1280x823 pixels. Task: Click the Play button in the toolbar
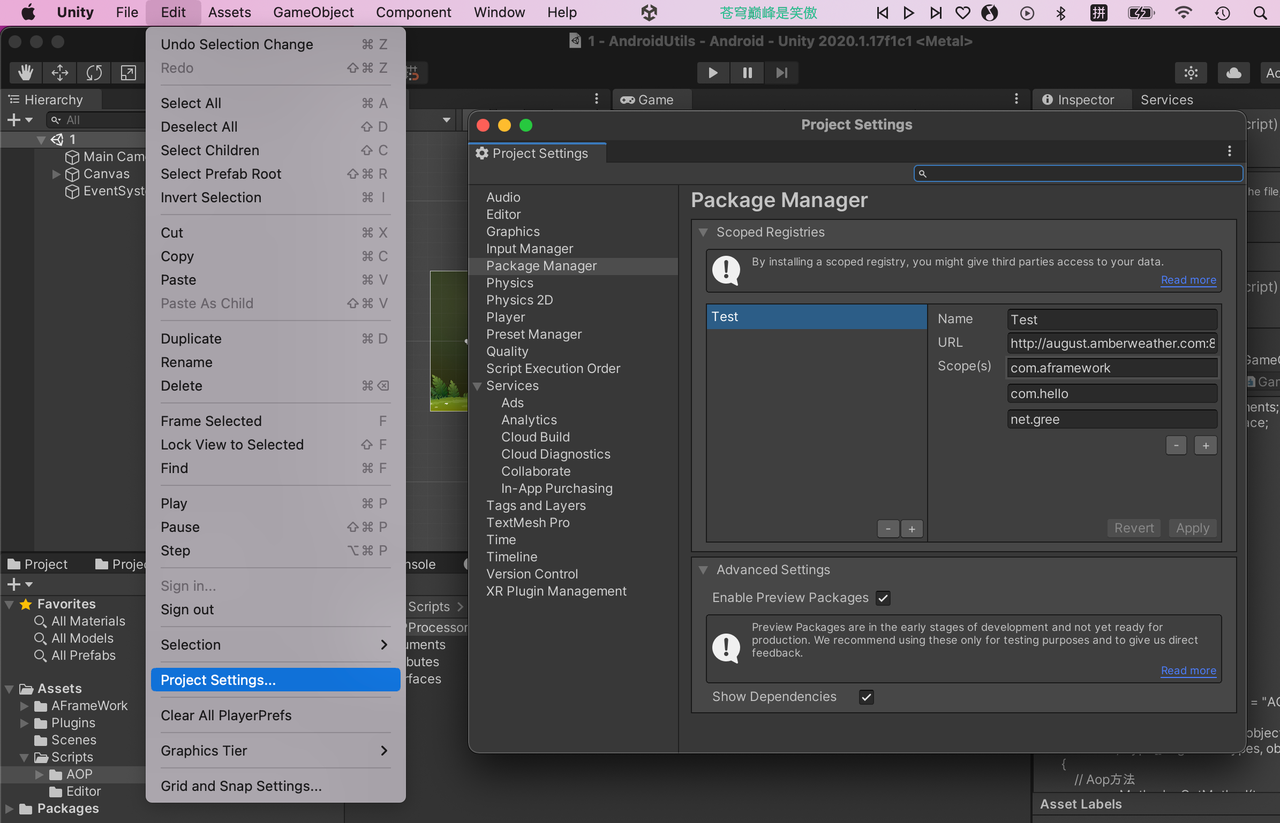713,72
